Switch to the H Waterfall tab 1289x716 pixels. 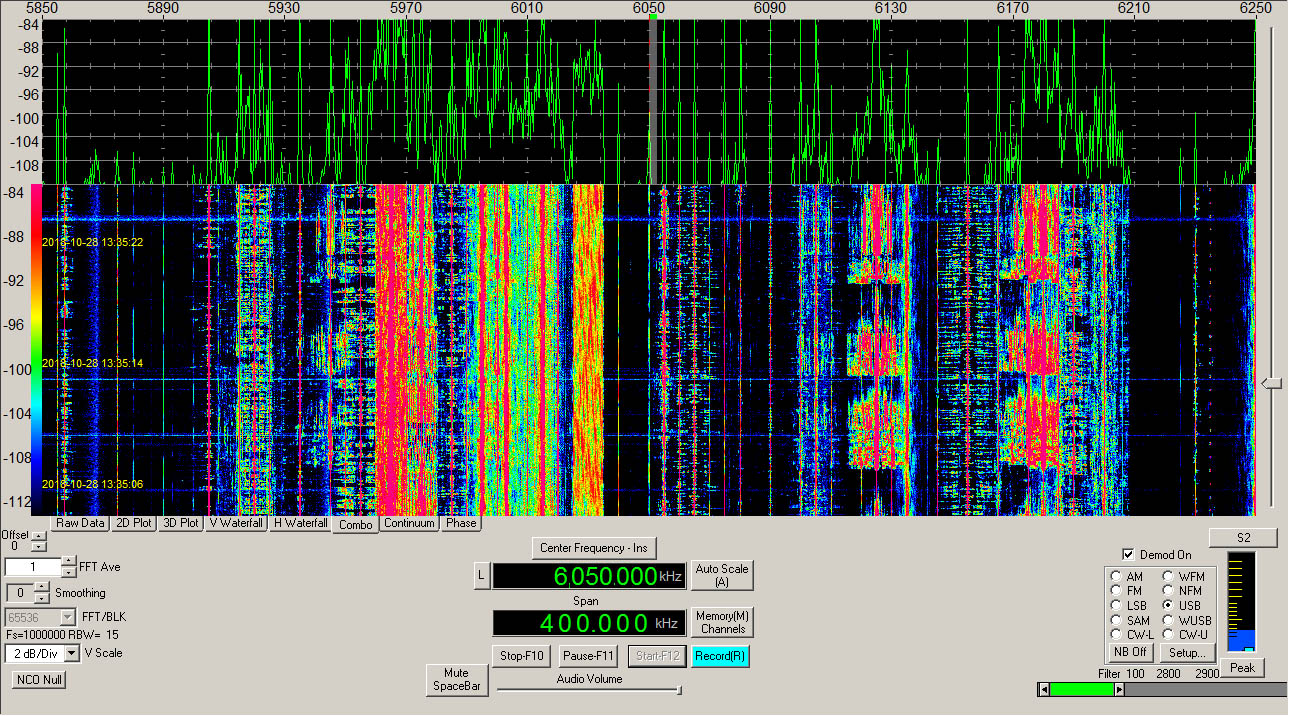click(300, 523)
